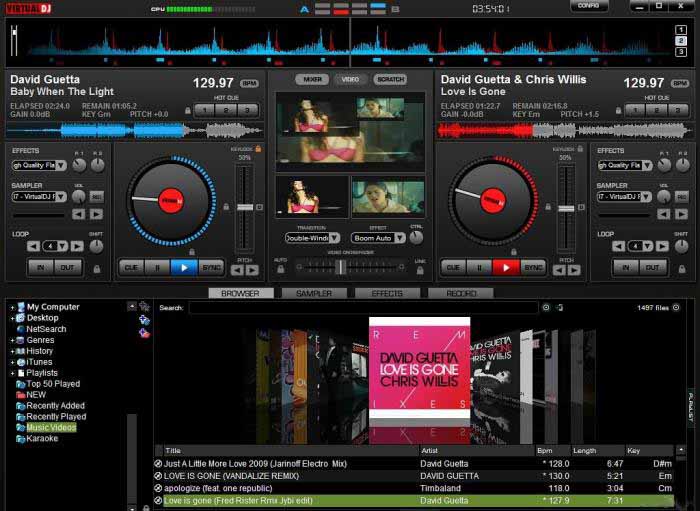
Task: Expand Genres tree node
Action: (x=12, y=340)
